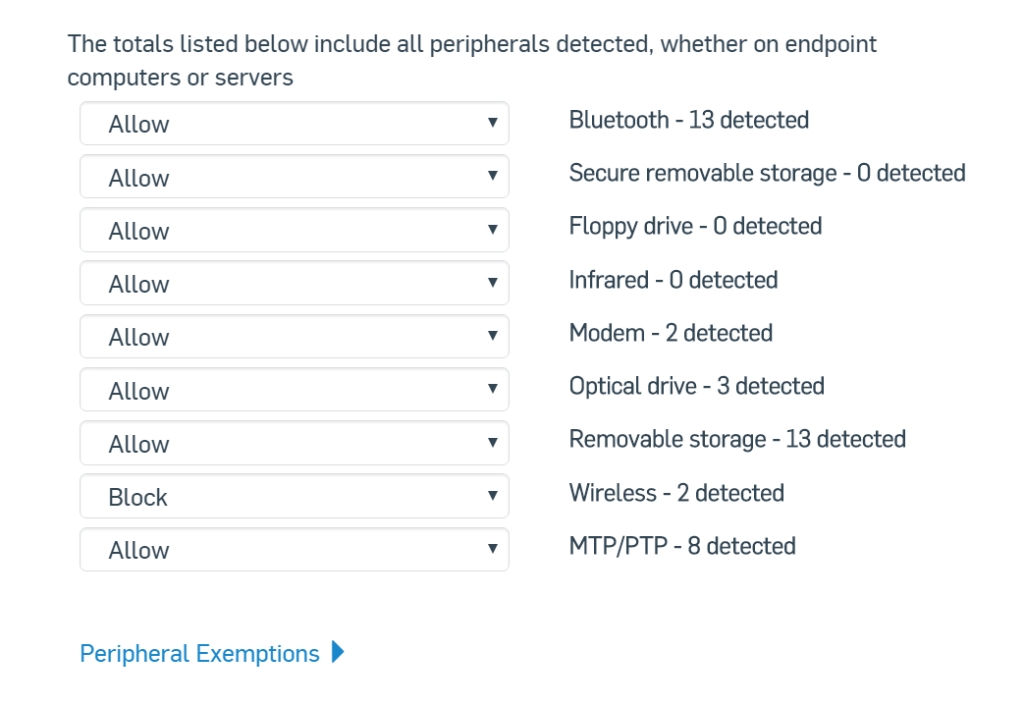The height and width of the screenshot is (706, 1024).
Task: Click the Wireless dropdown arrow icon
Action: [x=491, y=496]
